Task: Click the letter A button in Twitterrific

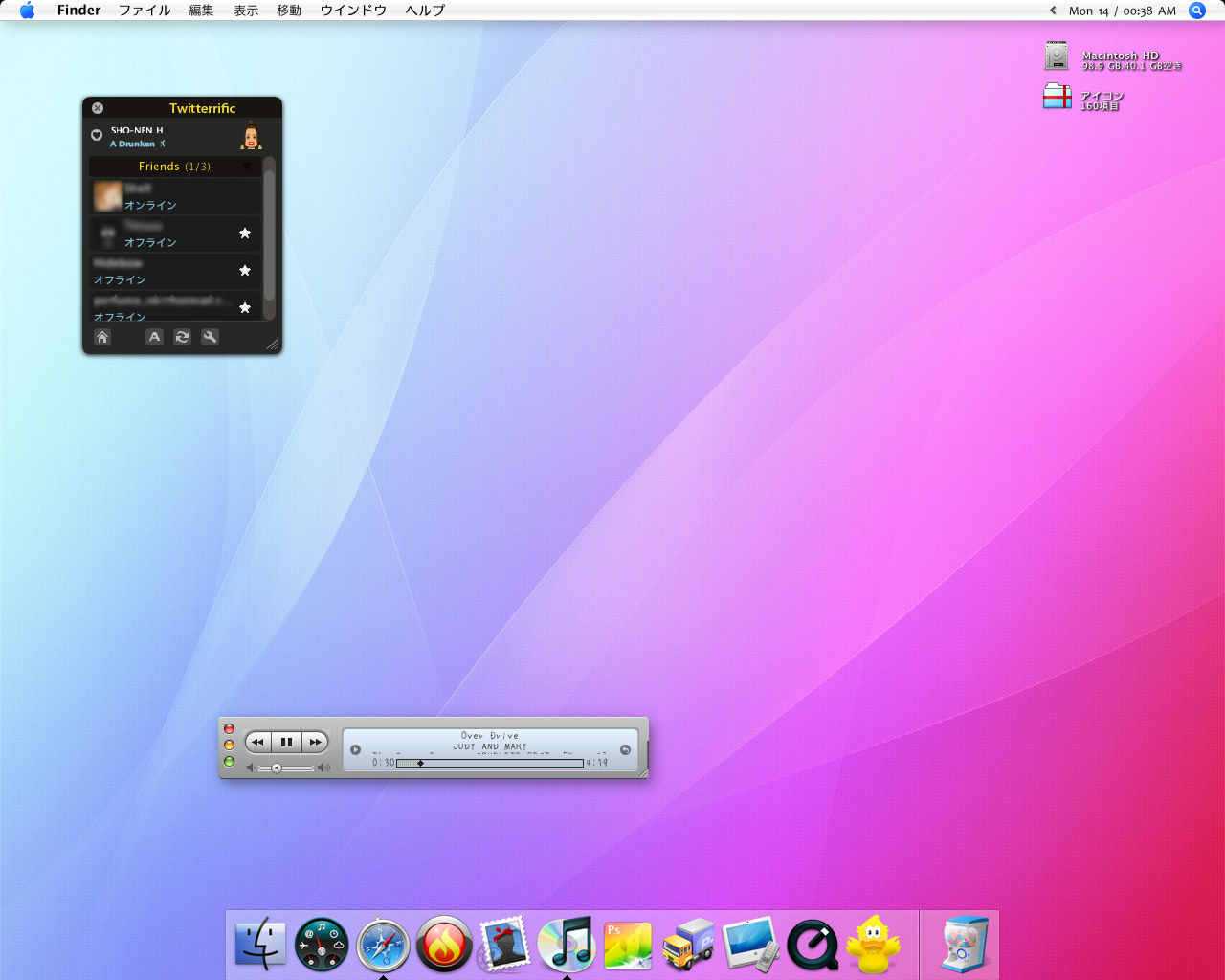Action: click(154, 337)
